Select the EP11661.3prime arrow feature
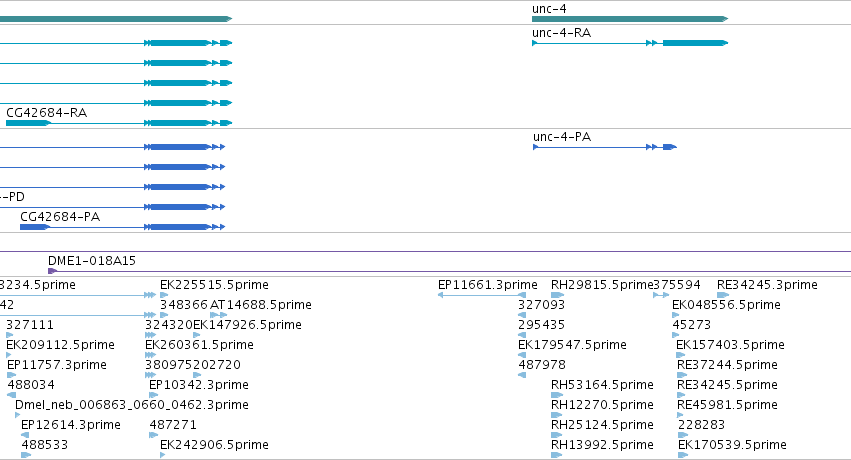Screen dimensions: 851x460 tap(481, 295)
